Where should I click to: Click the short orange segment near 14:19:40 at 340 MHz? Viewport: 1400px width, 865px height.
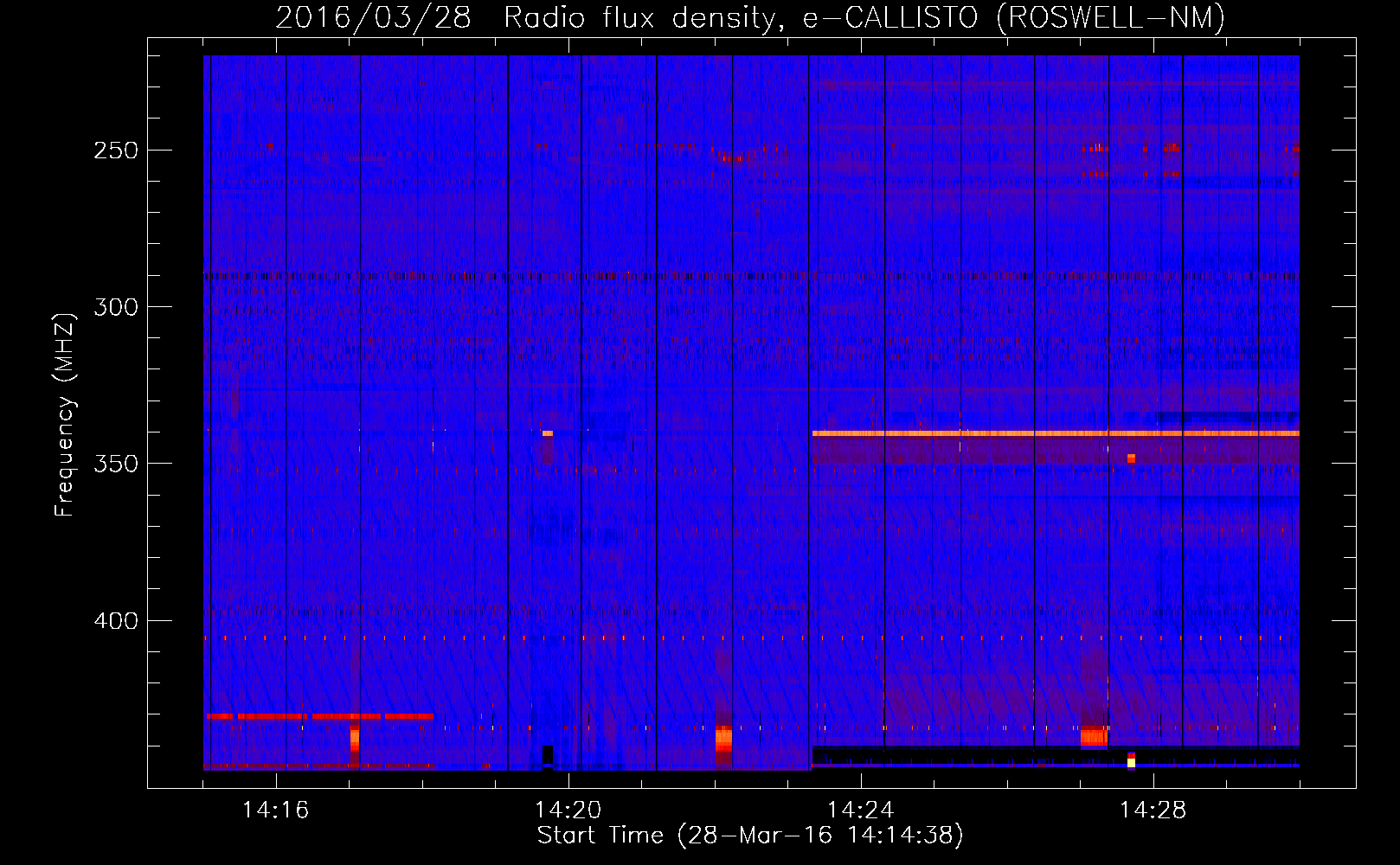click(547, 433)
